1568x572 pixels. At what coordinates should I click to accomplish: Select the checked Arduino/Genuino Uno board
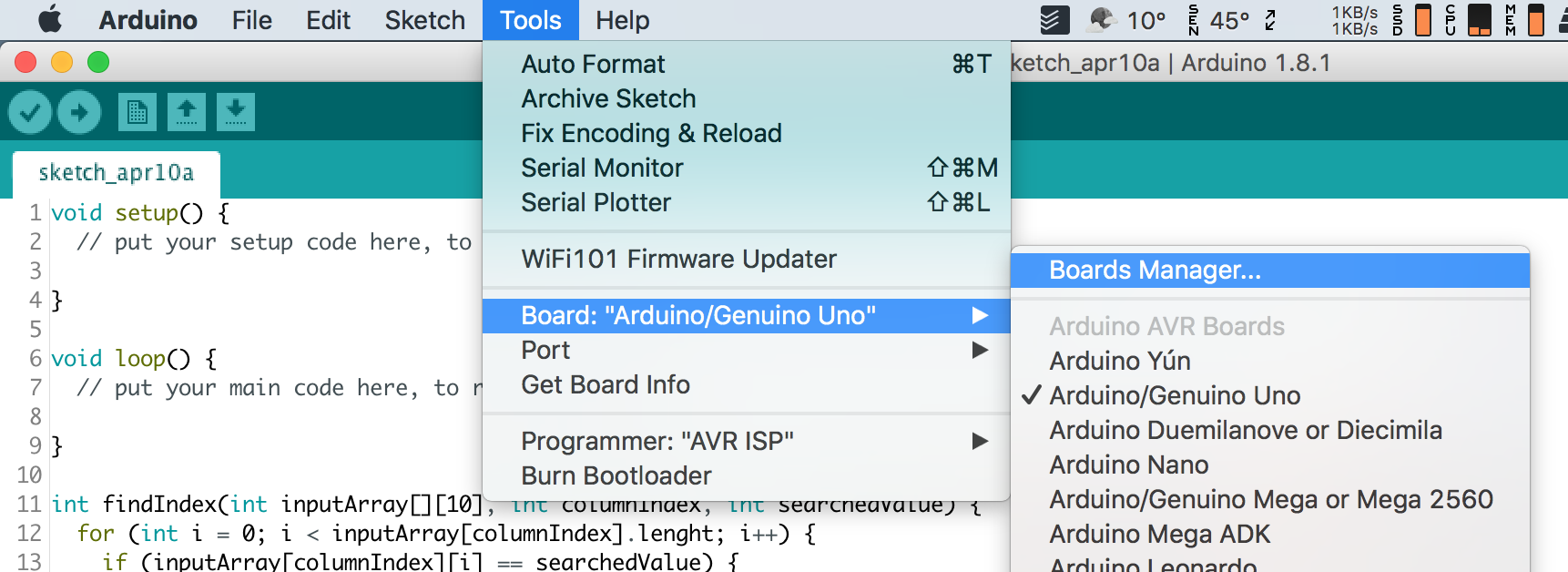pyautogui.click(x=1175, y=395)
